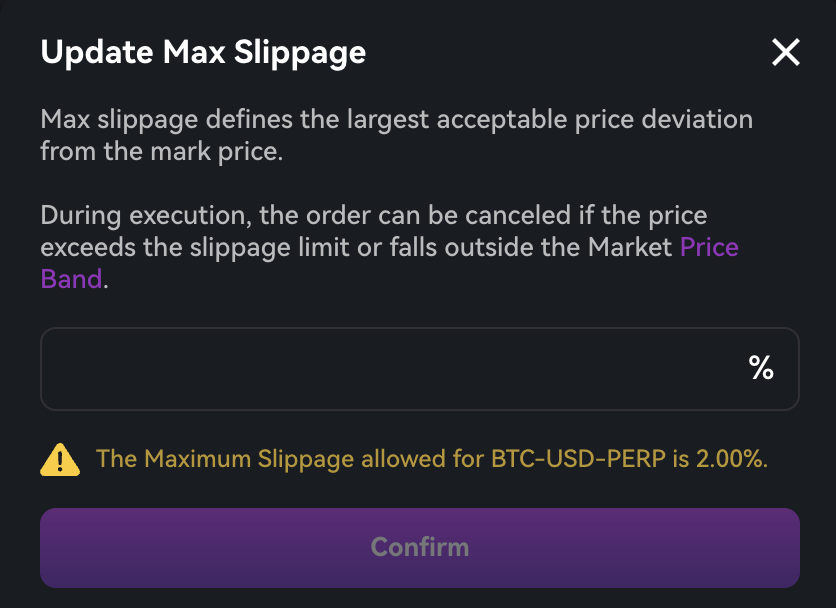Click the percent symbol in slippage field
Viewport: 836px width, 608px height.
click(761, 368)
